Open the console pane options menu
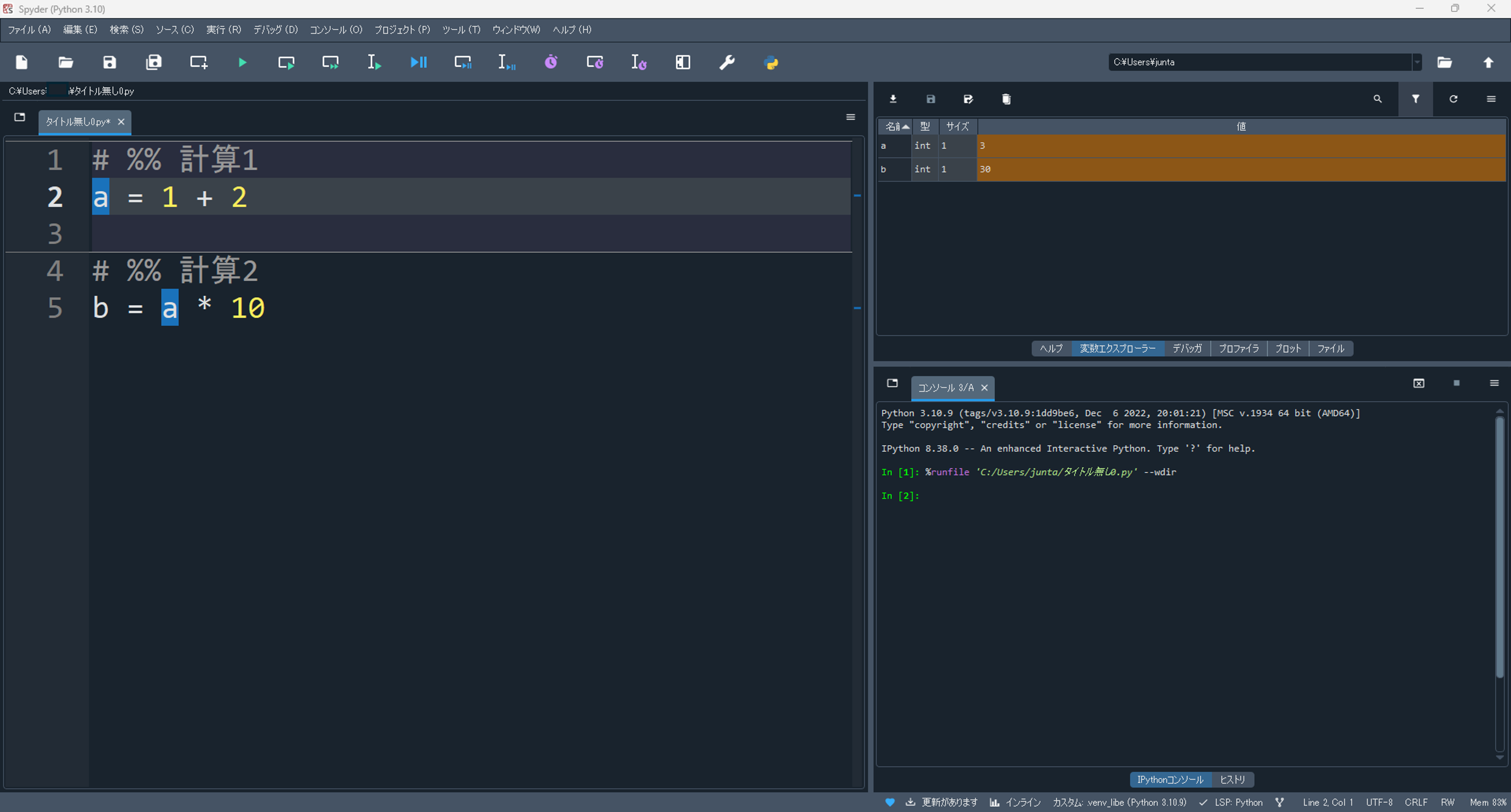Screen dimensions: 1511x812 [1494, 383]
